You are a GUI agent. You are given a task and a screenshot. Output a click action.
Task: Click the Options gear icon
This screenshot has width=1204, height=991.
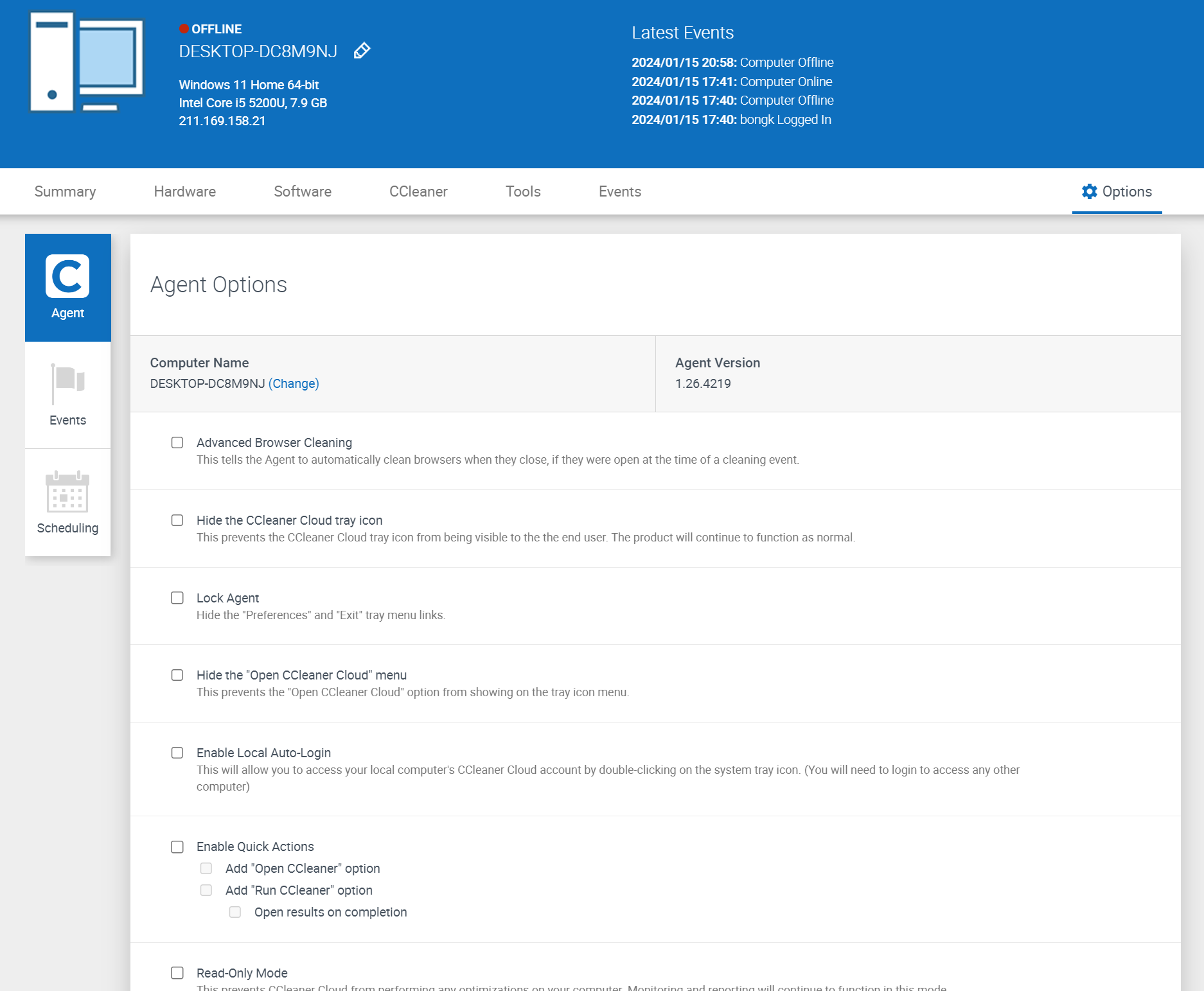pyautogui.click(x=1090, y=191)
